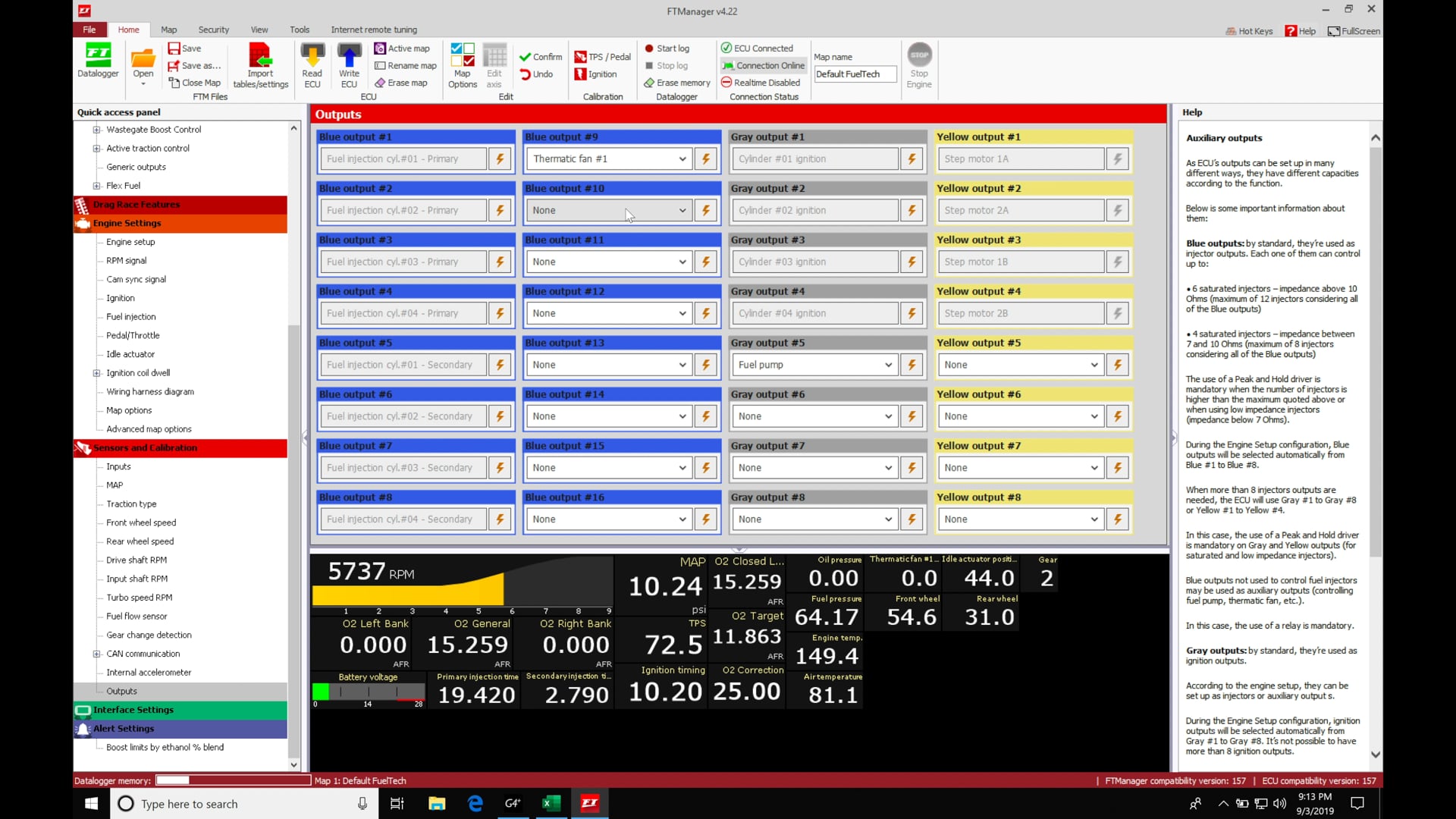Click the Start log button
Viewport: 1456px width, 819px height.
(667, 49)
